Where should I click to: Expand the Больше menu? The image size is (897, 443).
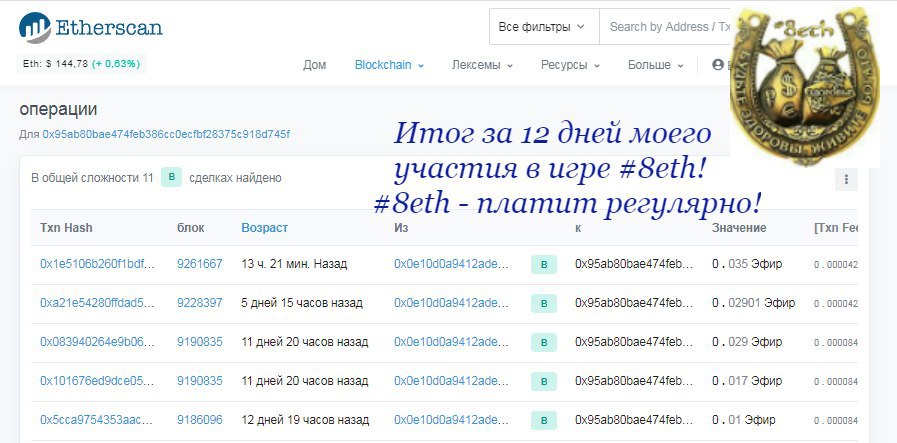pyautogui.click(x=656, y=65)
